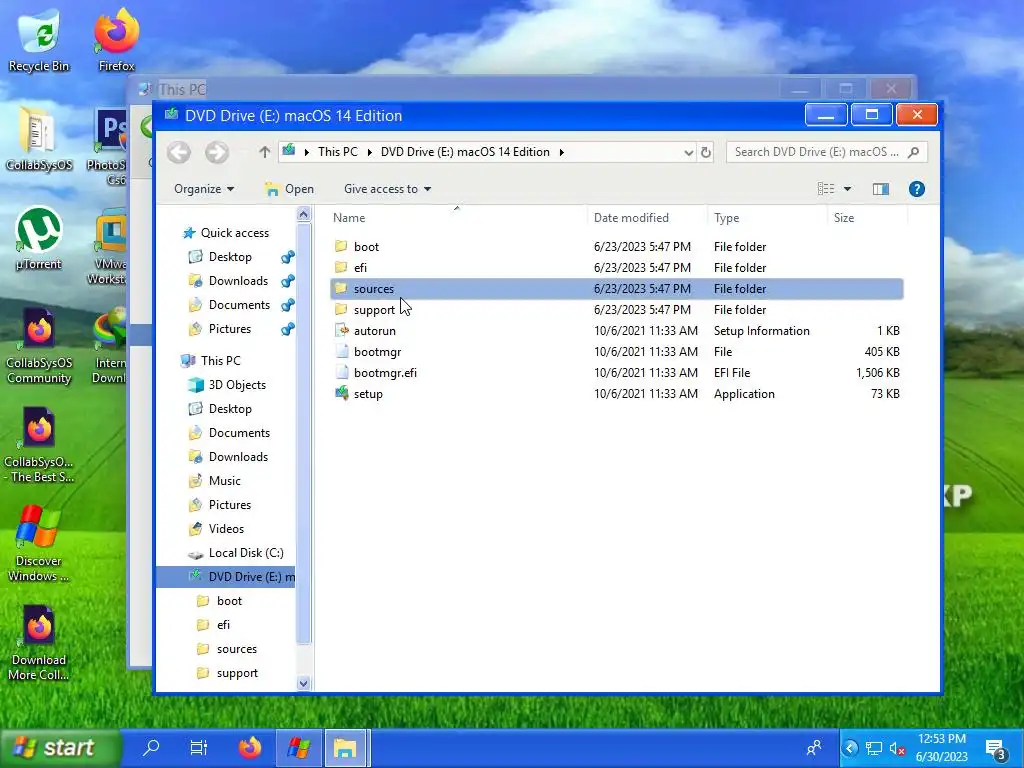Open the volume tray icon

tap(897, 748)
